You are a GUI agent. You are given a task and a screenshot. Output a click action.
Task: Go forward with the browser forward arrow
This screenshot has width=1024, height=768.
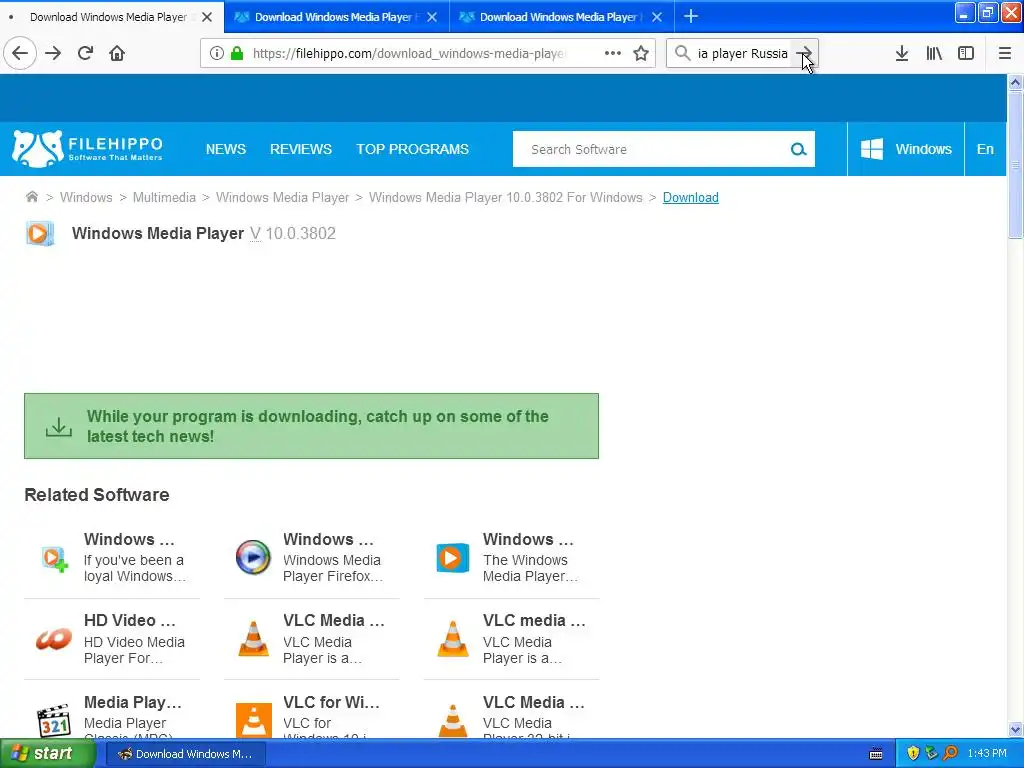[x=53, y=53]
